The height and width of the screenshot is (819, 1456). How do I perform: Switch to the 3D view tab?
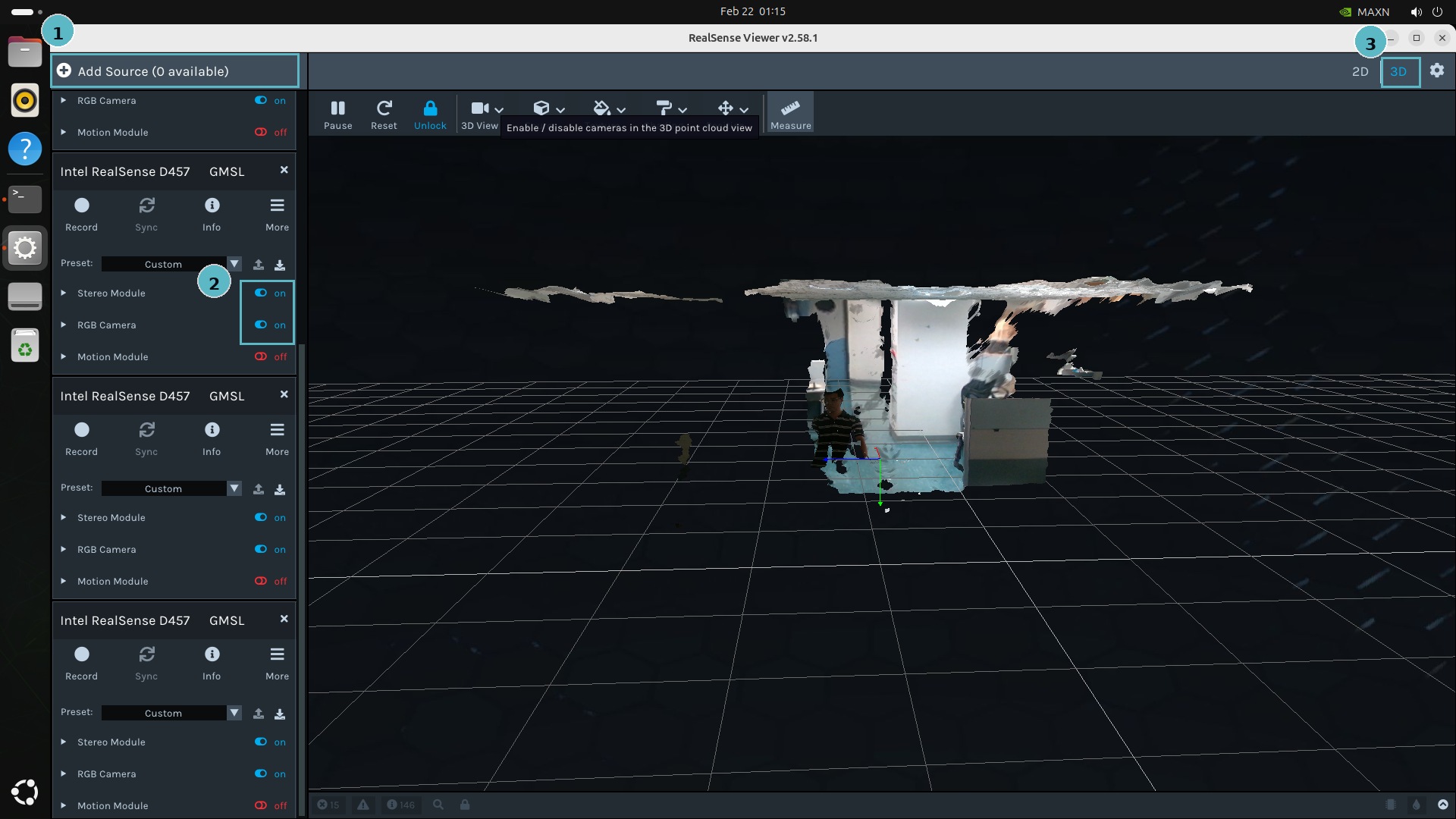coord(1399,71)
